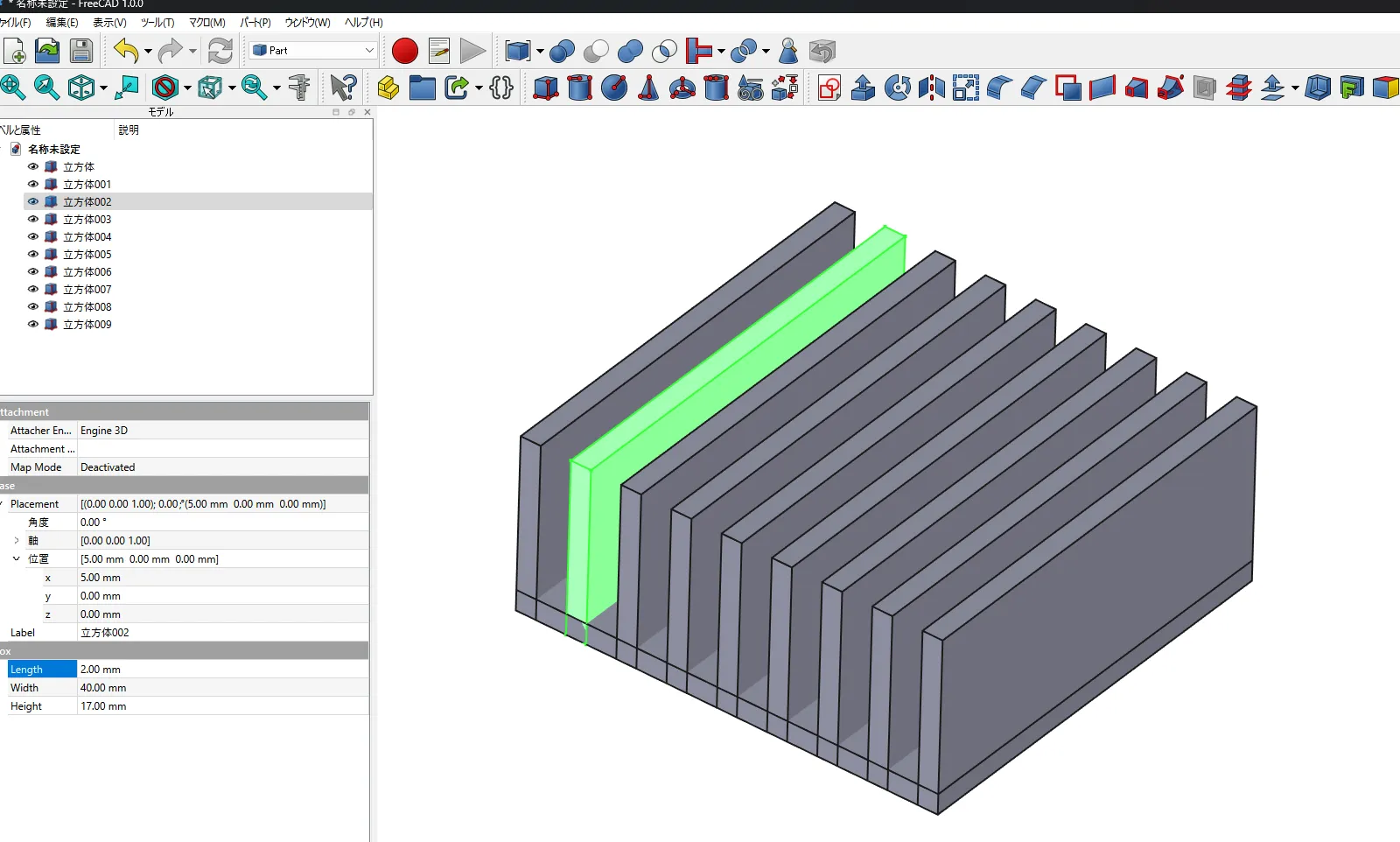Click the Fillet tool icon
The image size is (1400, 842).
[999, 88]
